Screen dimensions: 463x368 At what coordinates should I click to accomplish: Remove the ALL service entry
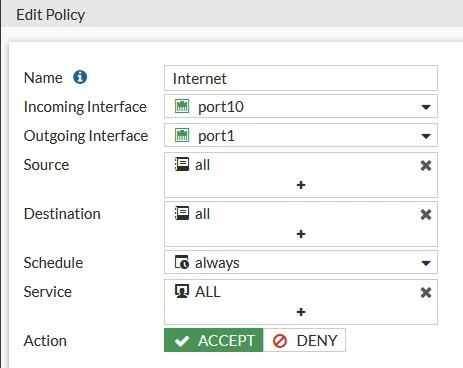pos(426,292)
